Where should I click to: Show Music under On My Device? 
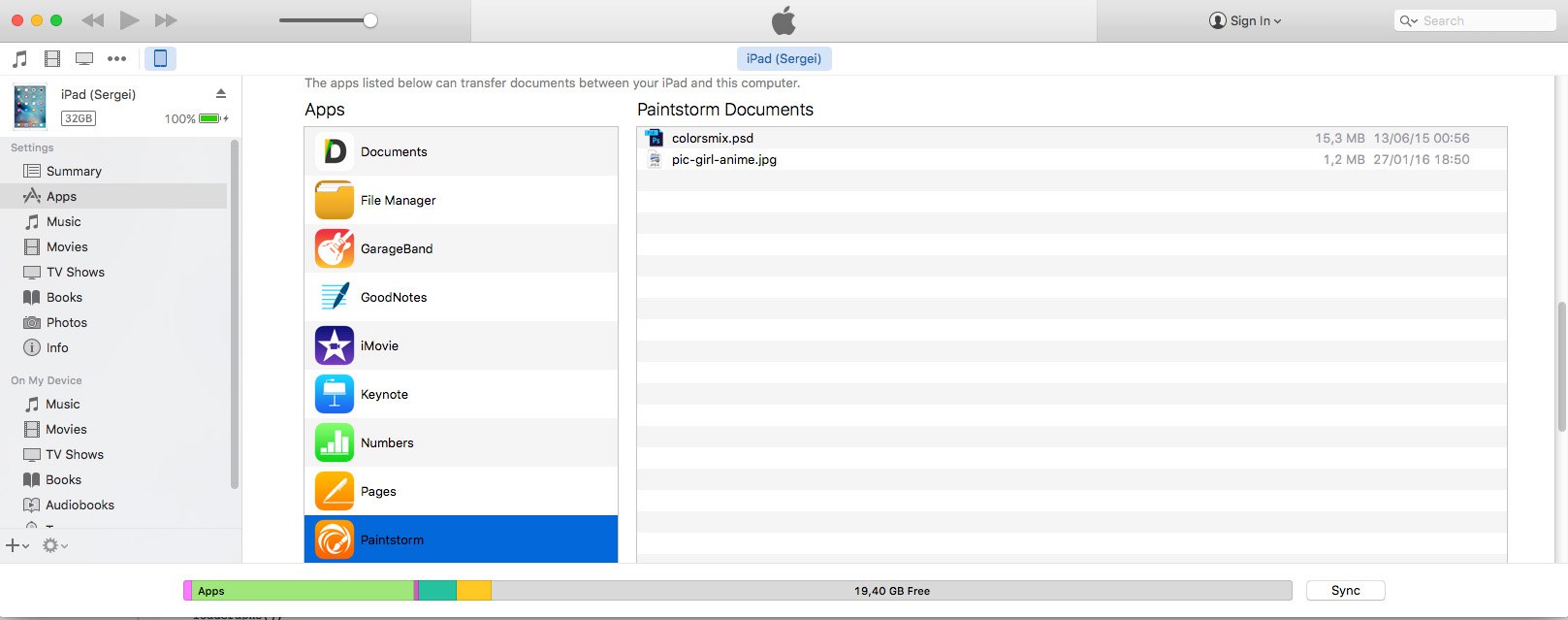[113, 404]
